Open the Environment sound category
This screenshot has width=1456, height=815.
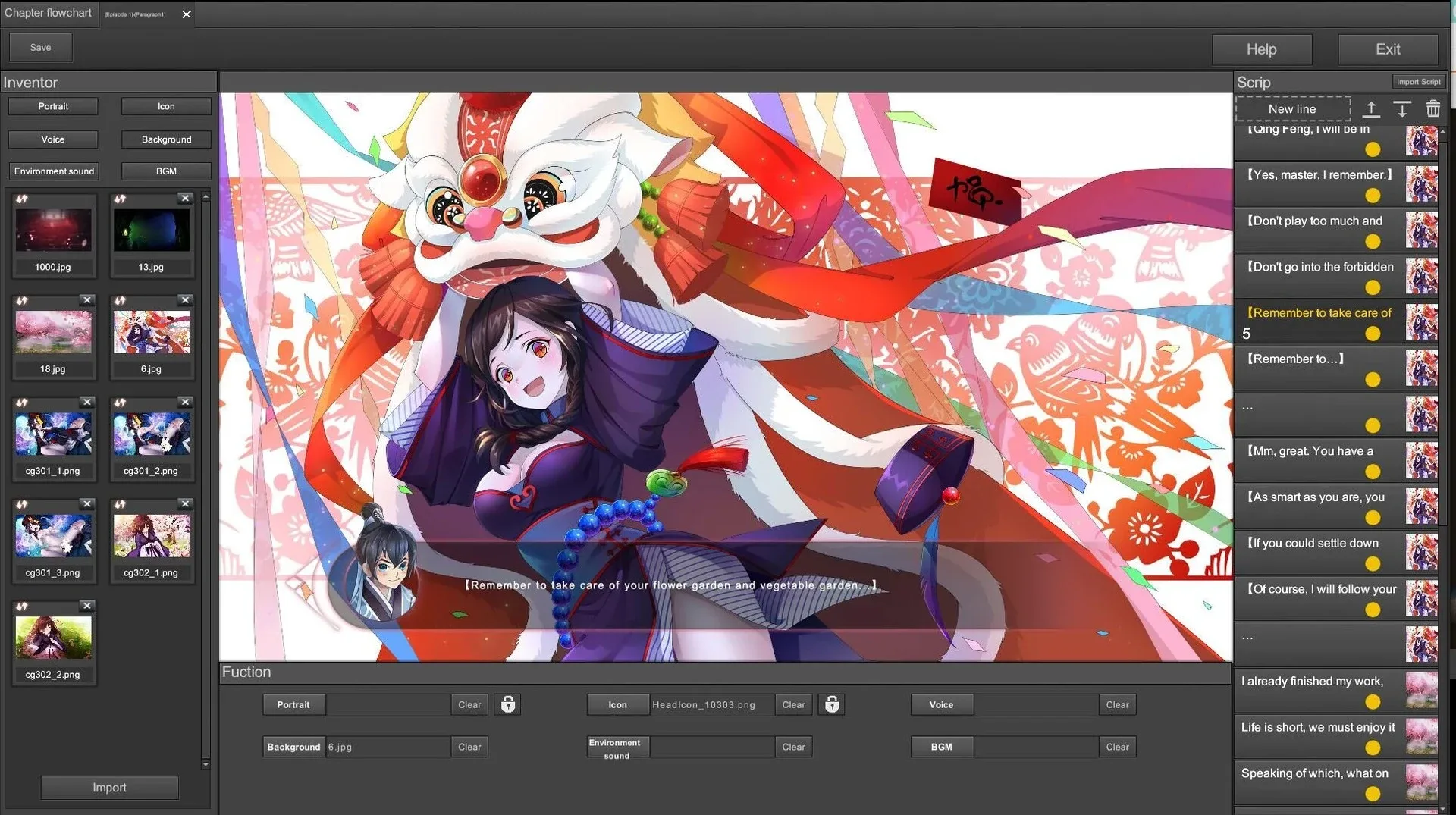[x=52, y=171]
